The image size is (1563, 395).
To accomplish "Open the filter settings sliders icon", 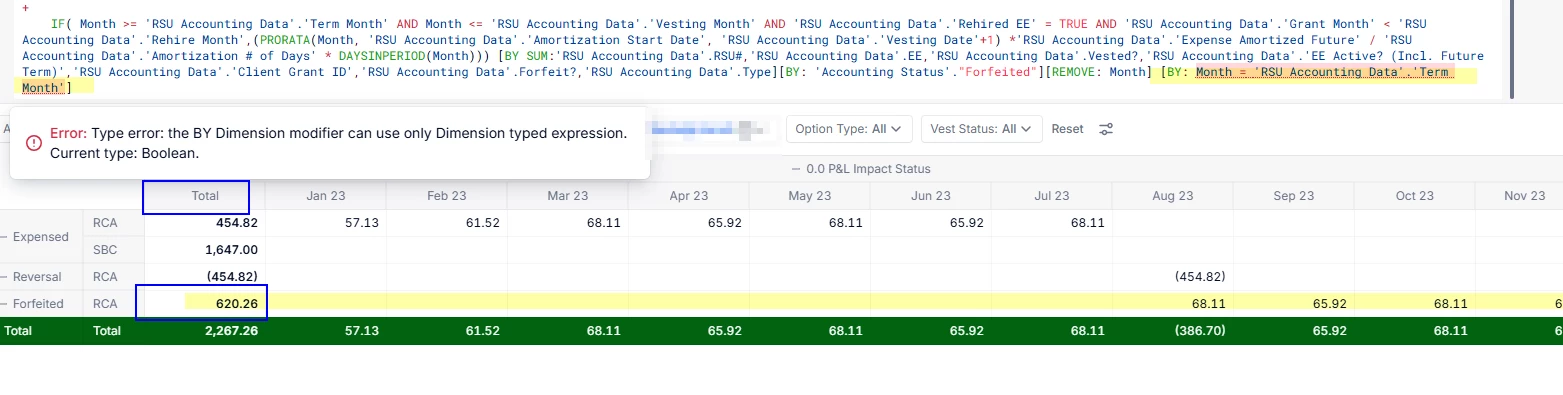I will click(x=1106, y=129).
